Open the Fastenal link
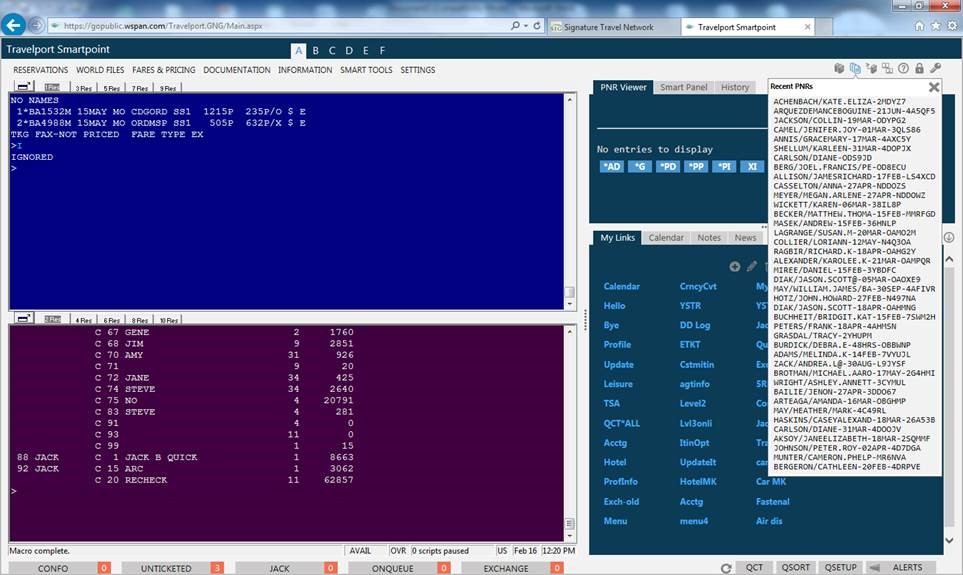This screenshot has width=963, height=575. (773, 501)
